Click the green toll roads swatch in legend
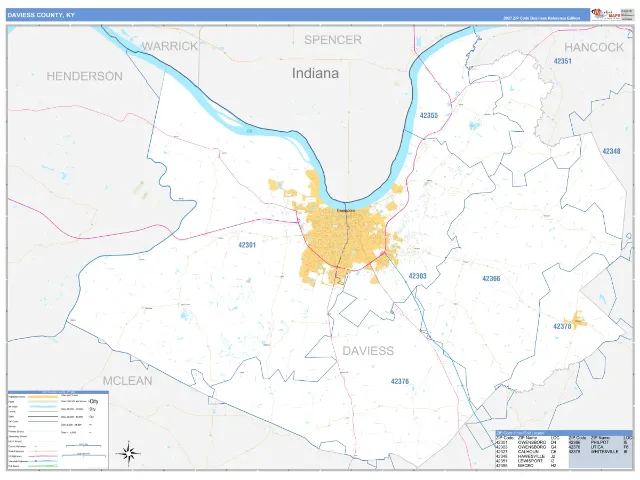The image size is (640, 480). click(43, 466)
